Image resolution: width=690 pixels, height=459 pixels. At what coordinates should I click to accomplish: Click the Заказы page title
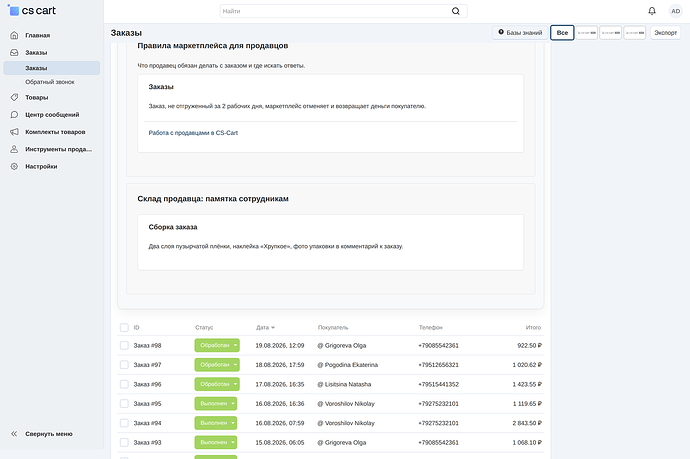click(x=126, y=33)
